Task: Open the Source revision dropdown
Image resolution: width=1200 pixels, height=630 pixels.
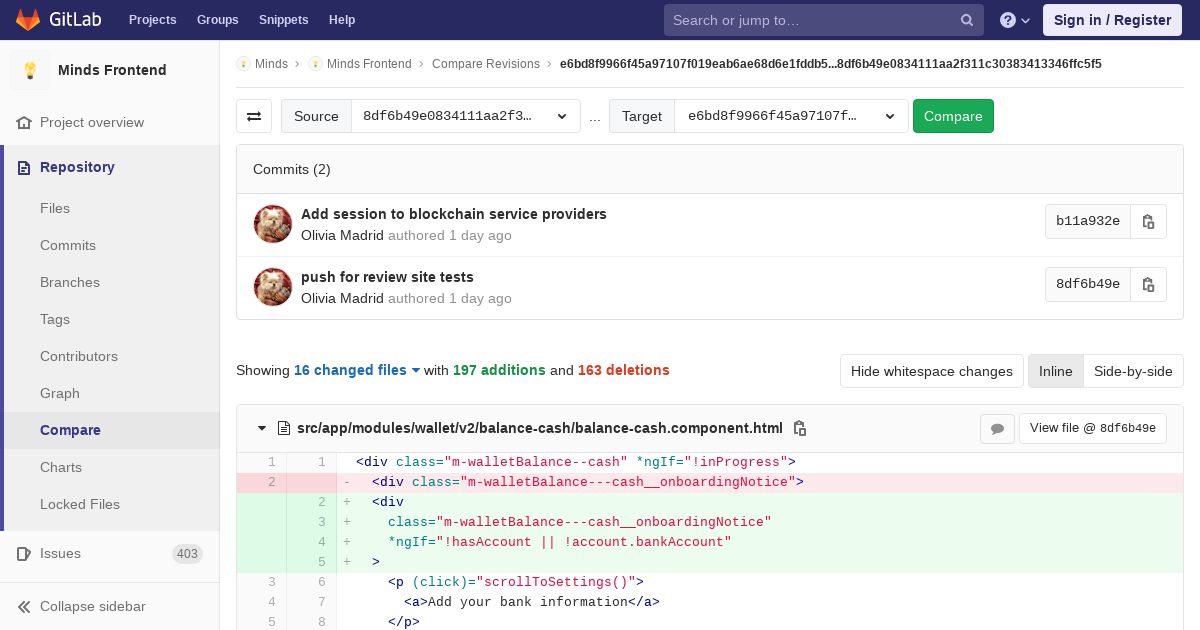Action: coord(466,116)
